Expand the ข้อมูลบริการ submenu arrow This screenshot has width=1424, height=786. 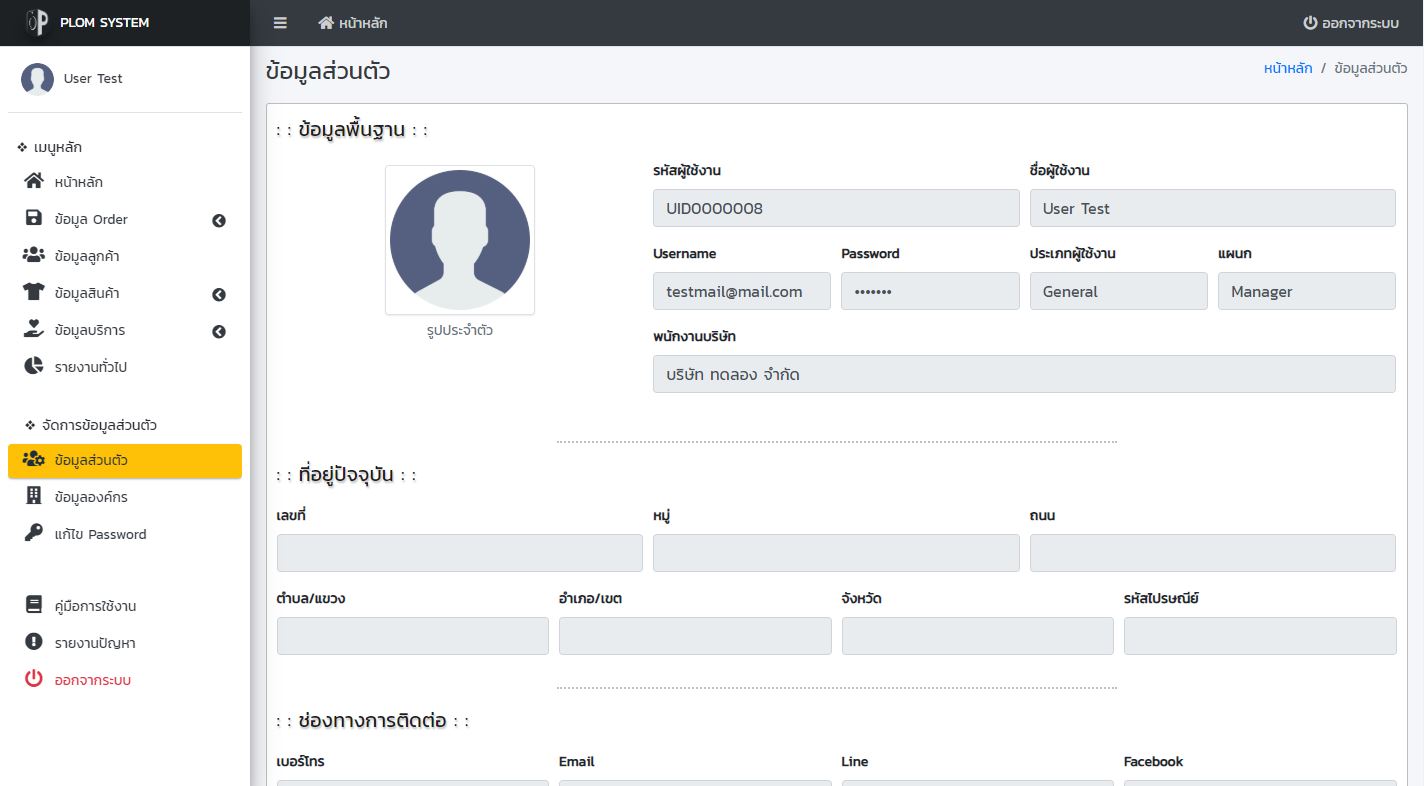click(219, 332)
